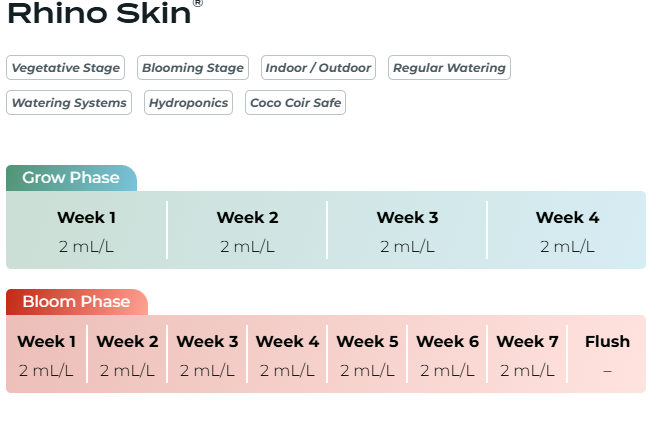Click Bloom Phase Week 6 cell
The height and width of the screenshot is (421, 657).
(447, 355)
